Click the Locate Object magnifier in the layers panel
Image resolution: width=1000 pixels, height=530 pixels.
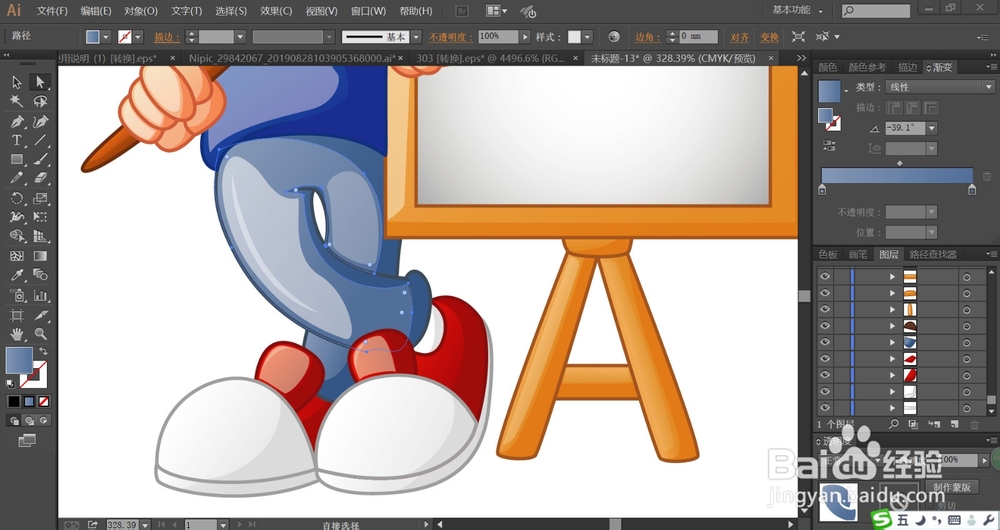(893, 423)
